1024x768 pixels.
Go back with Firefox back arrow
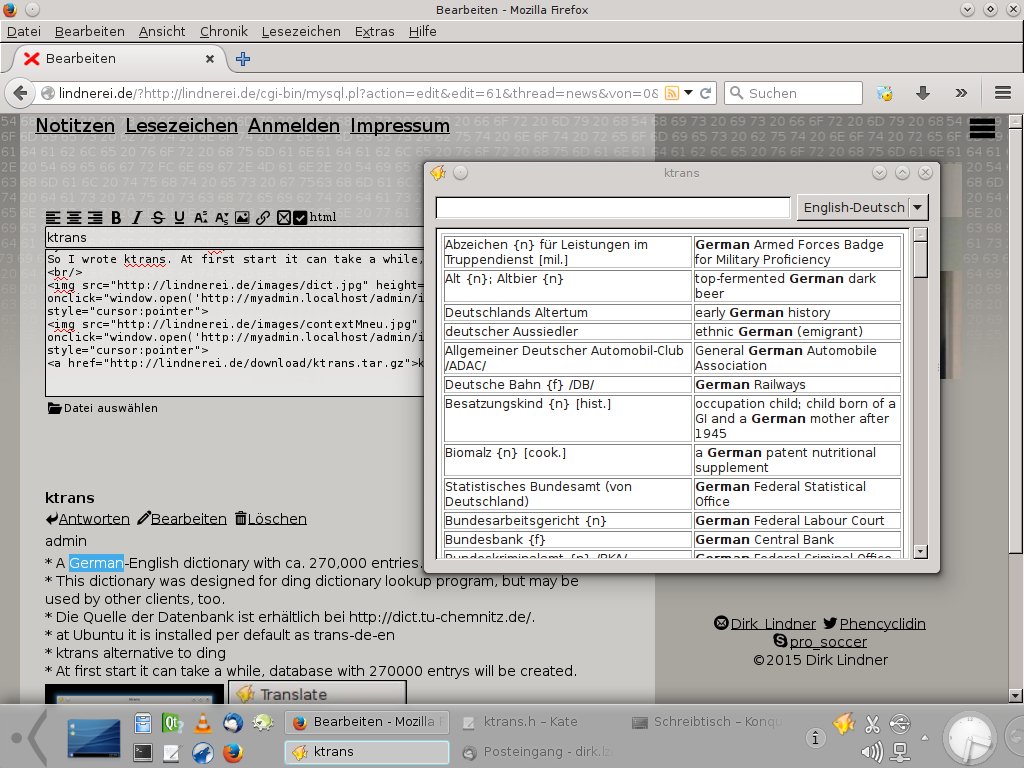coord(20,93)
